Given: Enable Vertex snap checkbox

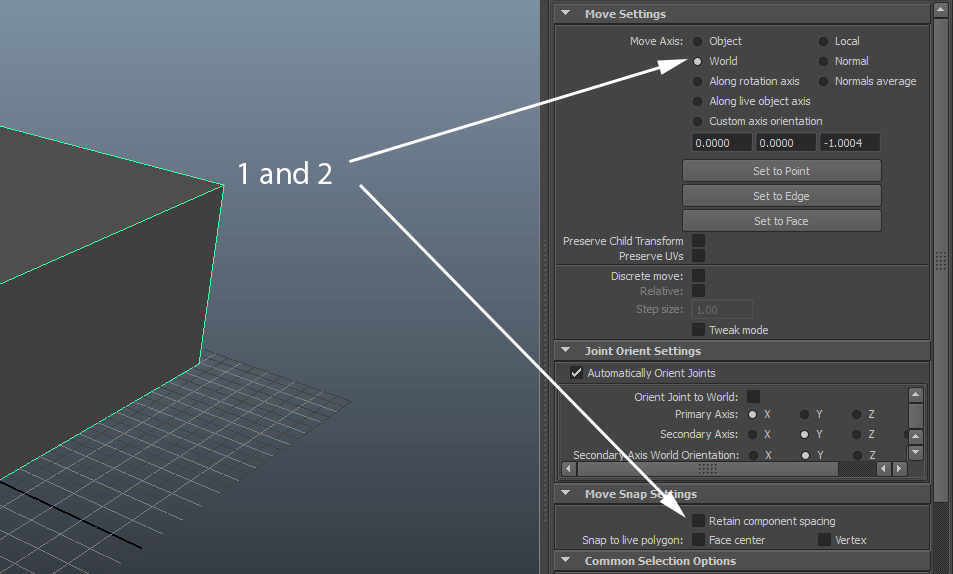Looking at the screenshot, I should click(824, 539).
